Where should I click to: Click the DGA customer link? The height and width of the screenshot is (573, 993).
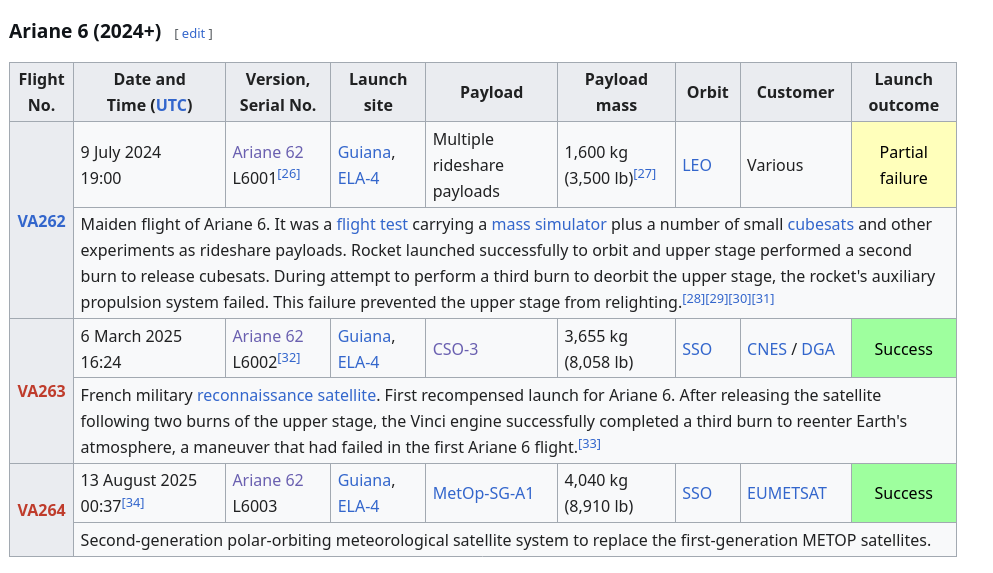tap(818, 349)
